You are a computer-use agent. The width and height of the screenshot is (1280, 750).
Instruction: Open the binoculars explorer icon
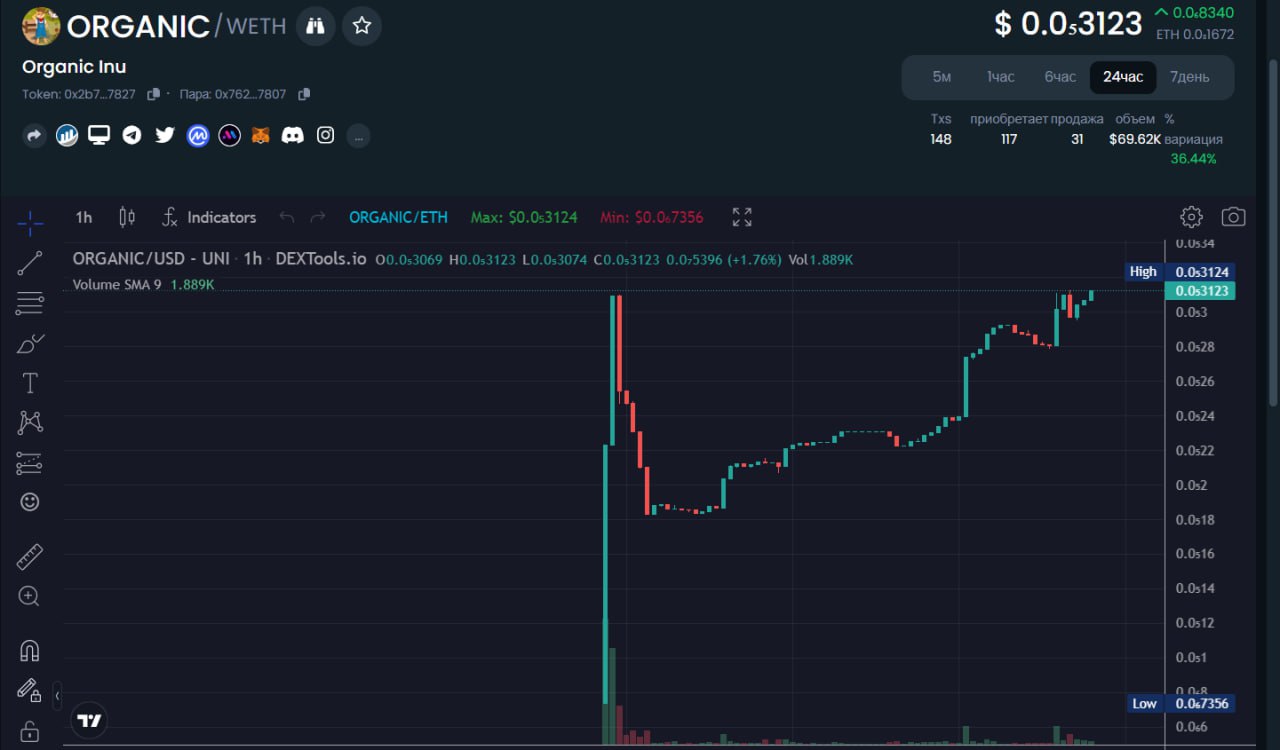316,26
